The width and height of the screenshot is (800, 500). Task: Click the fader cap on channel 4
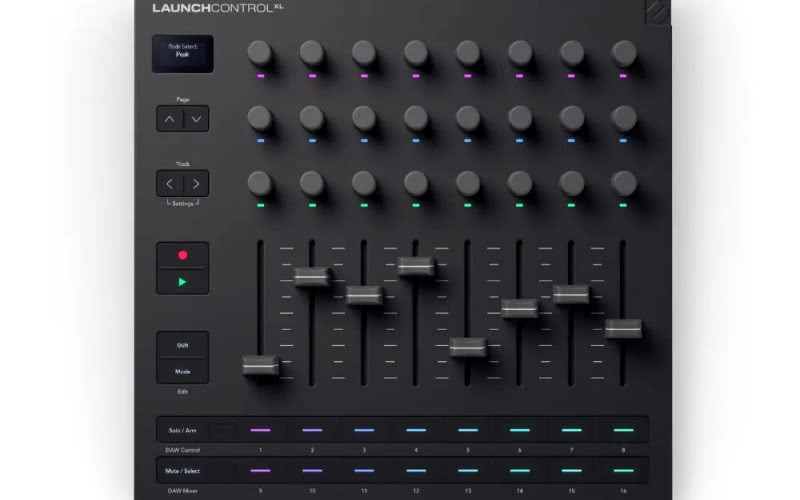(416, 266)
